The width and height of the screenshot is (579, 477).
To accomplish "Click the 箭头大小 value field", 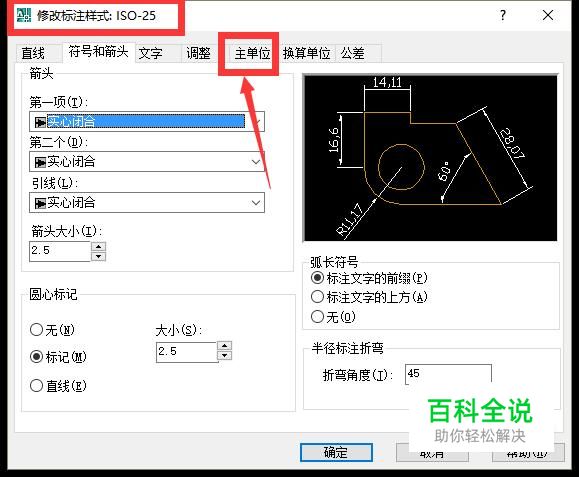I will coord(60,251).
